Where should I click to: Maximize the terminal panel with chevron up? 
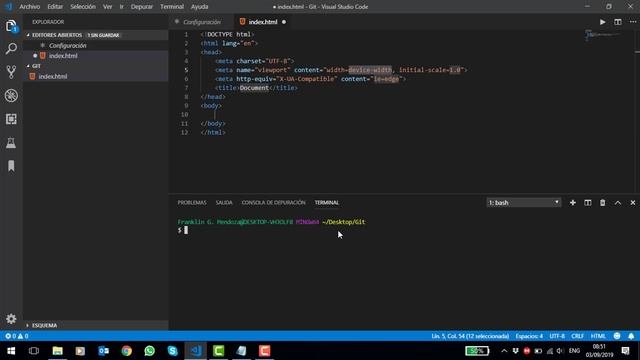coord(618,202)
